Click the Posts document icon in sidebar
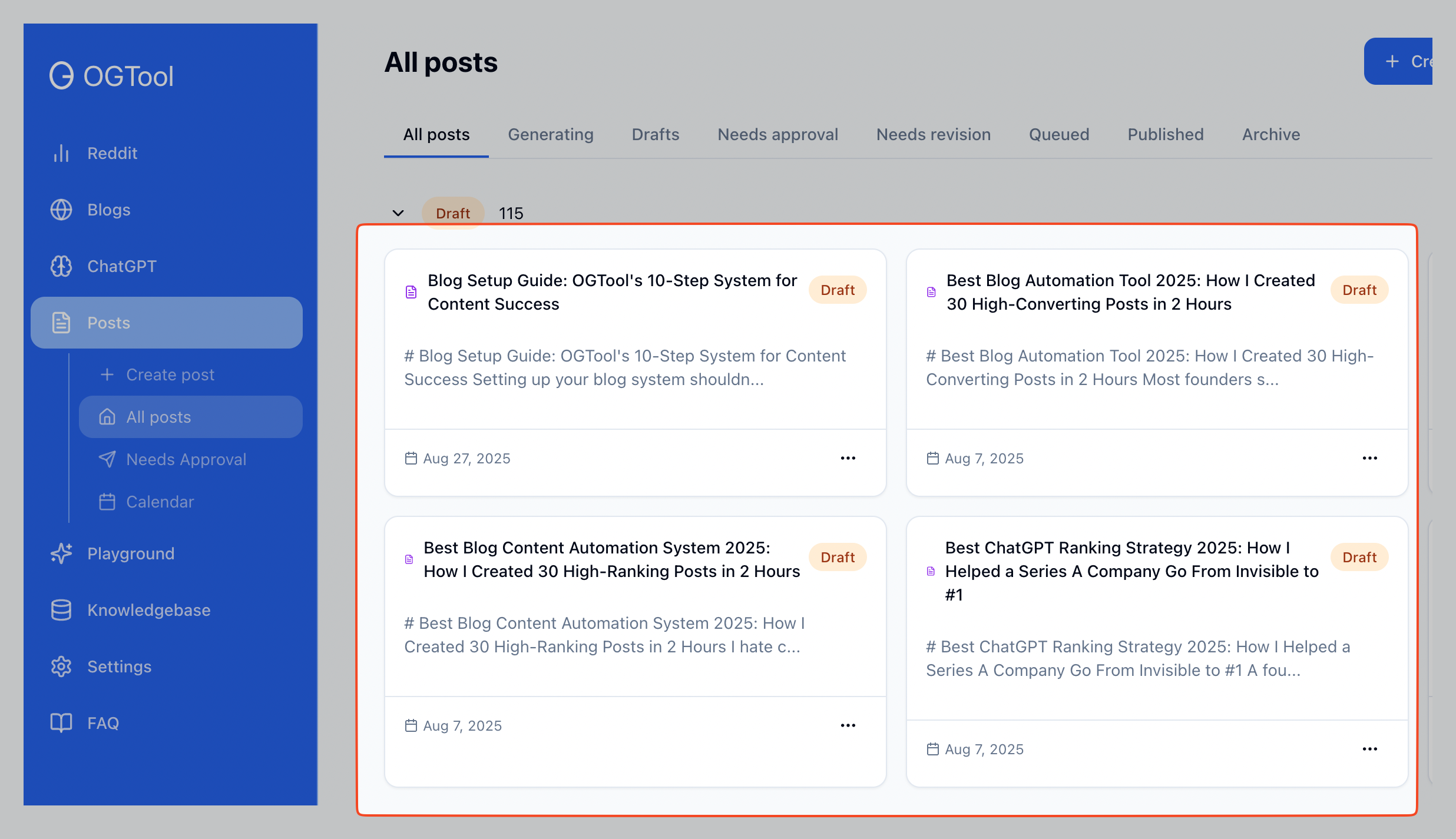The width and height of the screenshot is (1456, 839). click(x=61, y=323)
